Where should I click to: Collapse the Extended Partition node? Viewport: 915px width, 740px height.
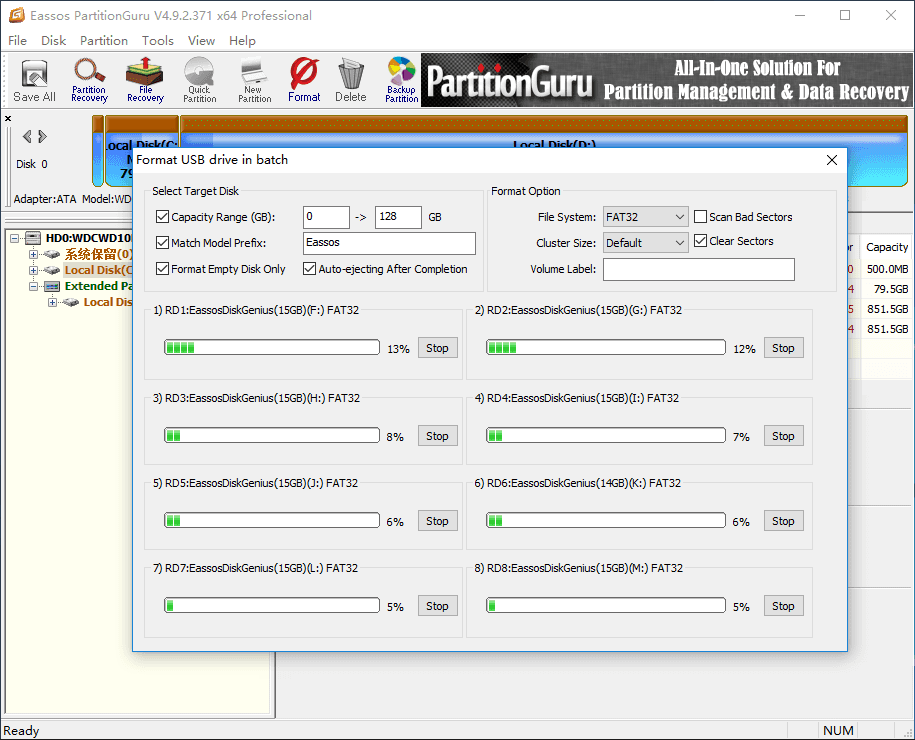[x=33, y=287]
